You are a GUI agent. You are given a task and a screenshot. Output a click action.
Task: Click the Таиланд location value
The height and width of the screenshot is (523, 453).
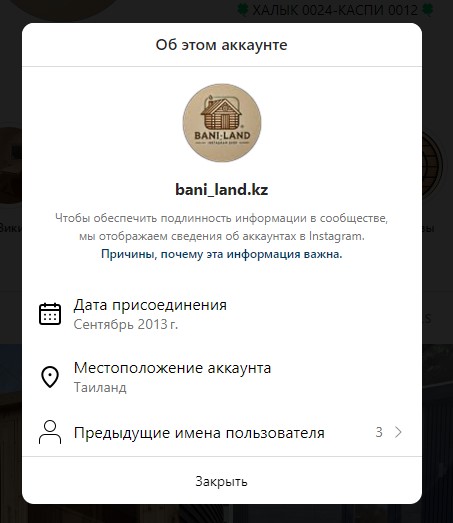[x=100, y=387]
